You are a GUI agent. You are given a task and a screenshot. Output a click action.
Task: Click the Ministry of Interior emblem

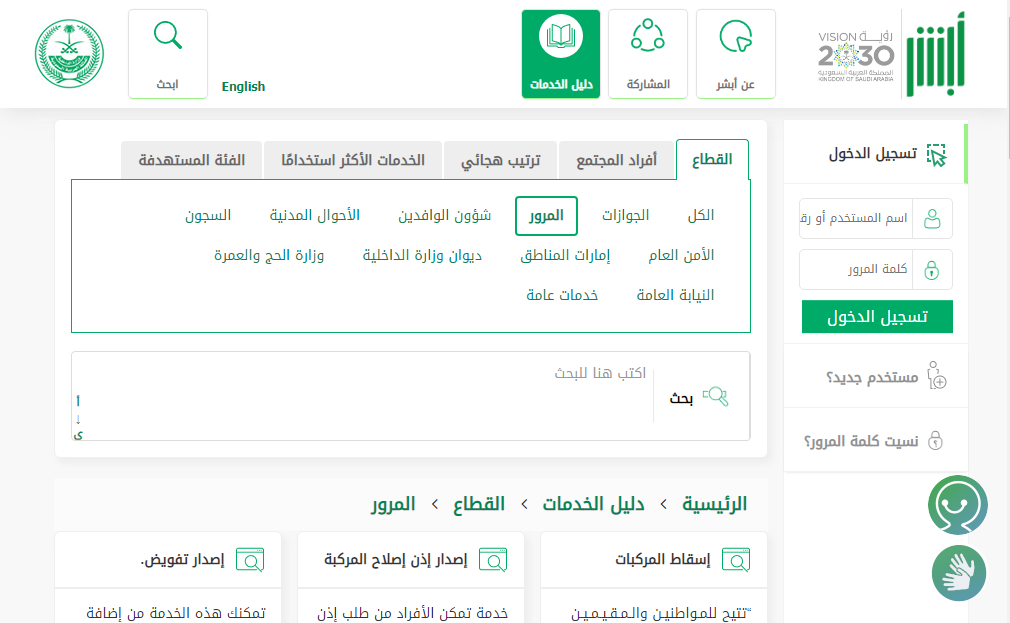70,54
